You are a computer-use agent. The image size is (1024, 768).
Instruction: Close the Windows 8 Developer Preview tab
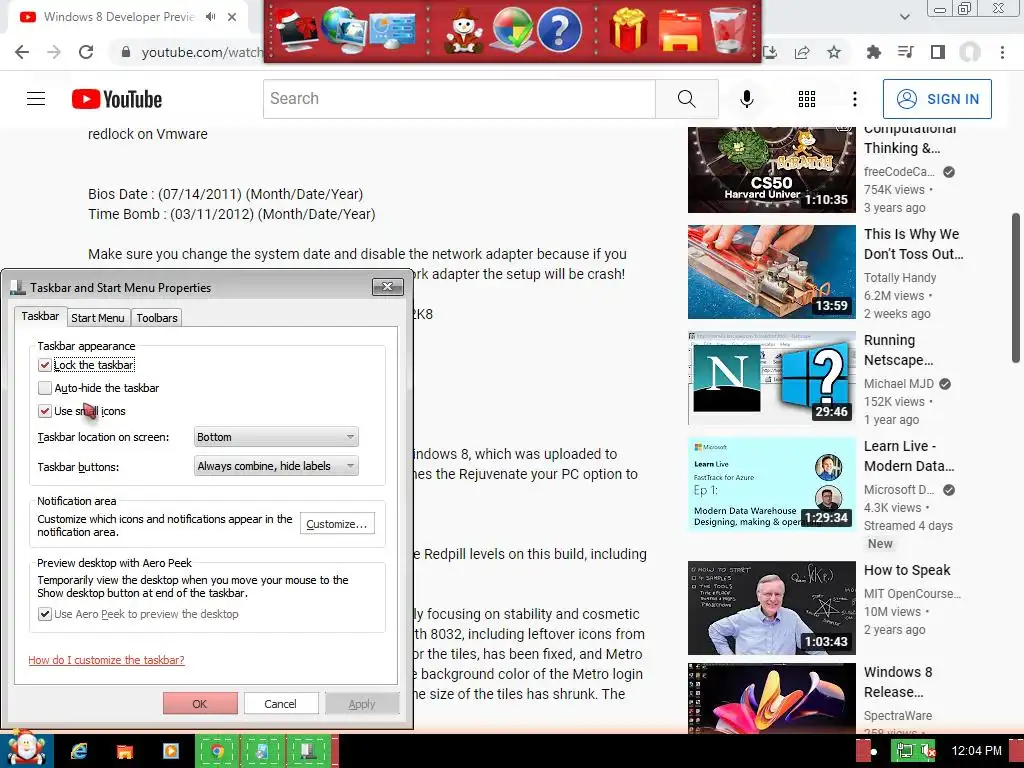point(232,17)
